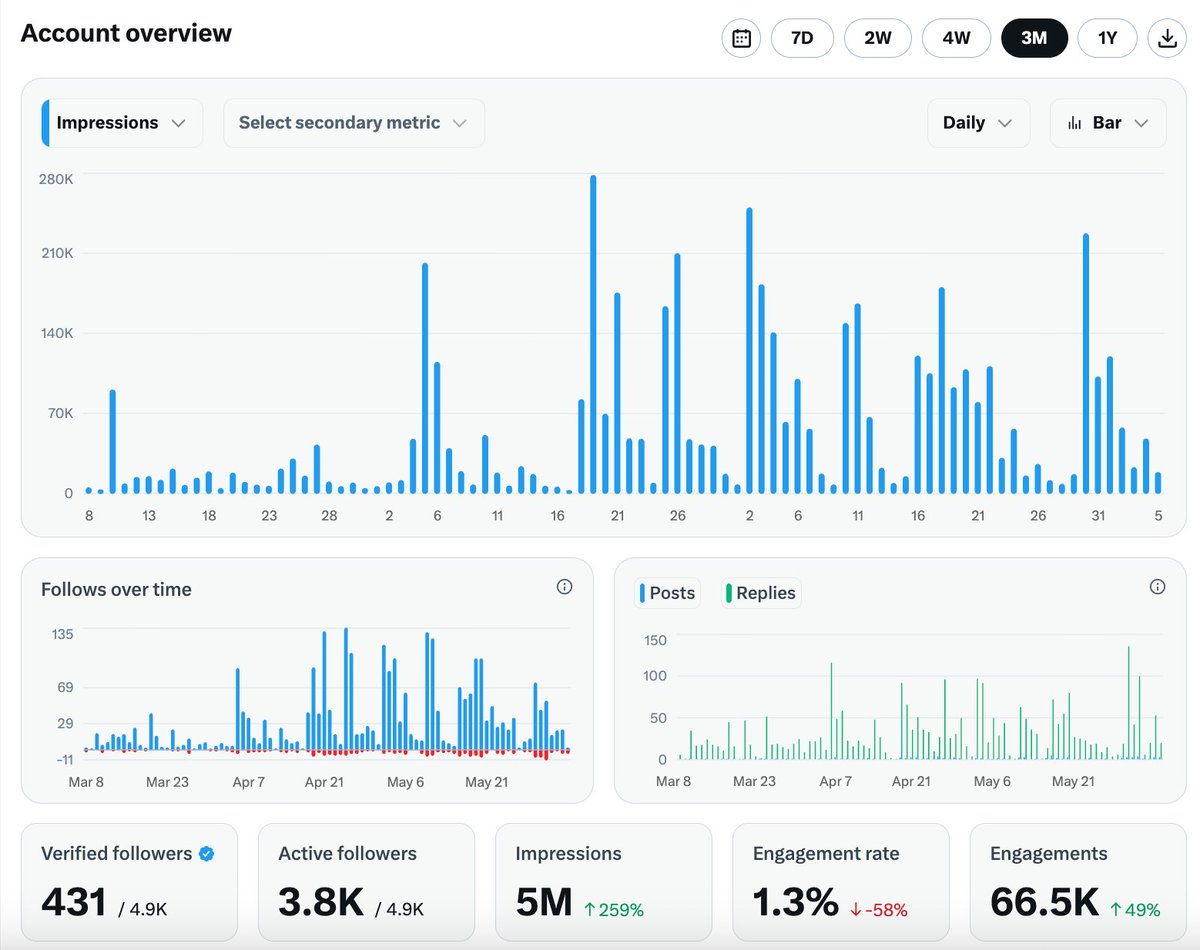Viewport: 1200px width, 950px height.
Task: Click the 280K y-axis label
Action: pyautogui.click(x=56, y=179)
